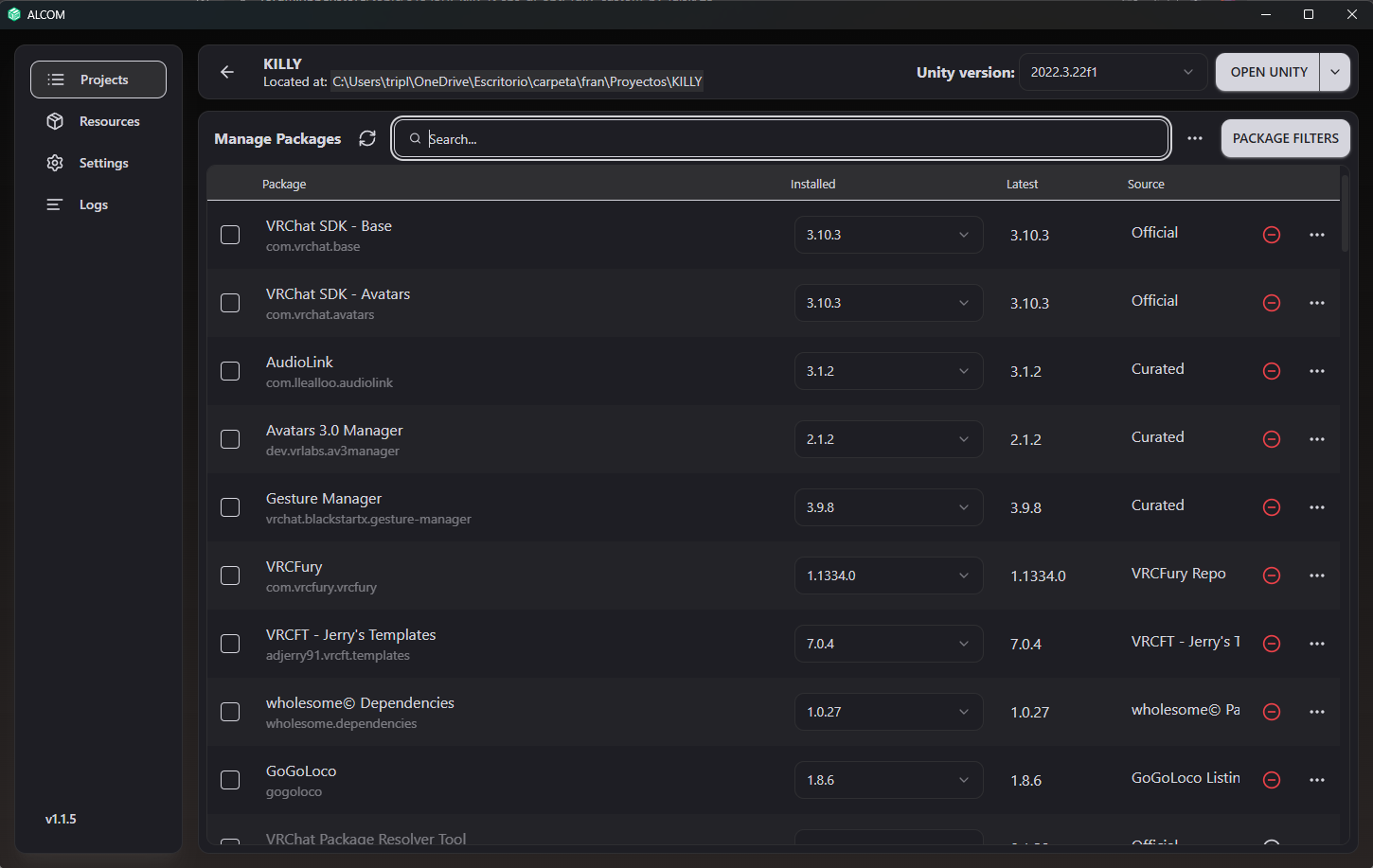Click the Package column header
Screen dimensions: 1373x868
tap(284, 185)
